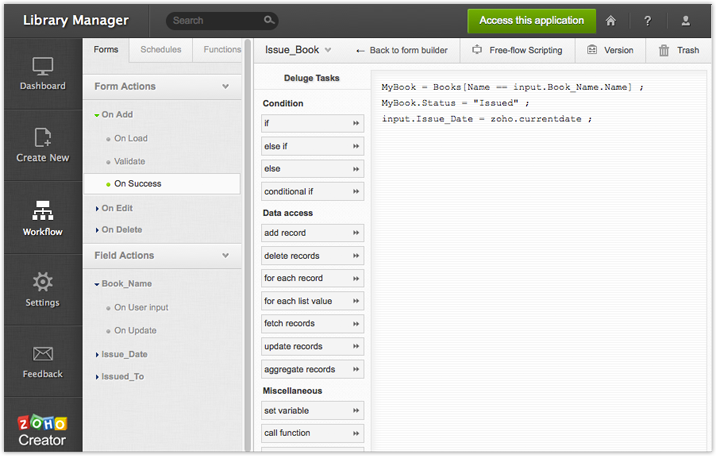The height and width of the screenshot is (458, 718).
Task: Open the user profile icon
Action: point(685,20)
